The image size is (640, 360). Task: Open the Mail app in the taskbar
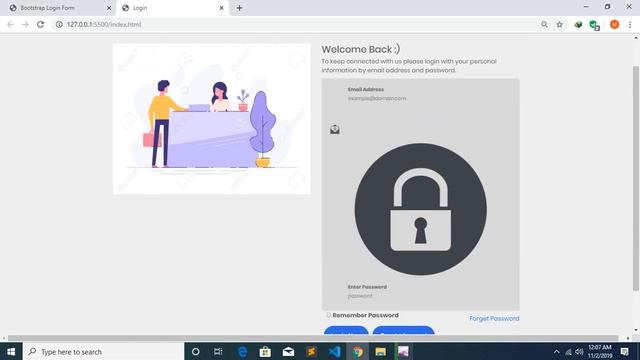[x=288, y=351]
